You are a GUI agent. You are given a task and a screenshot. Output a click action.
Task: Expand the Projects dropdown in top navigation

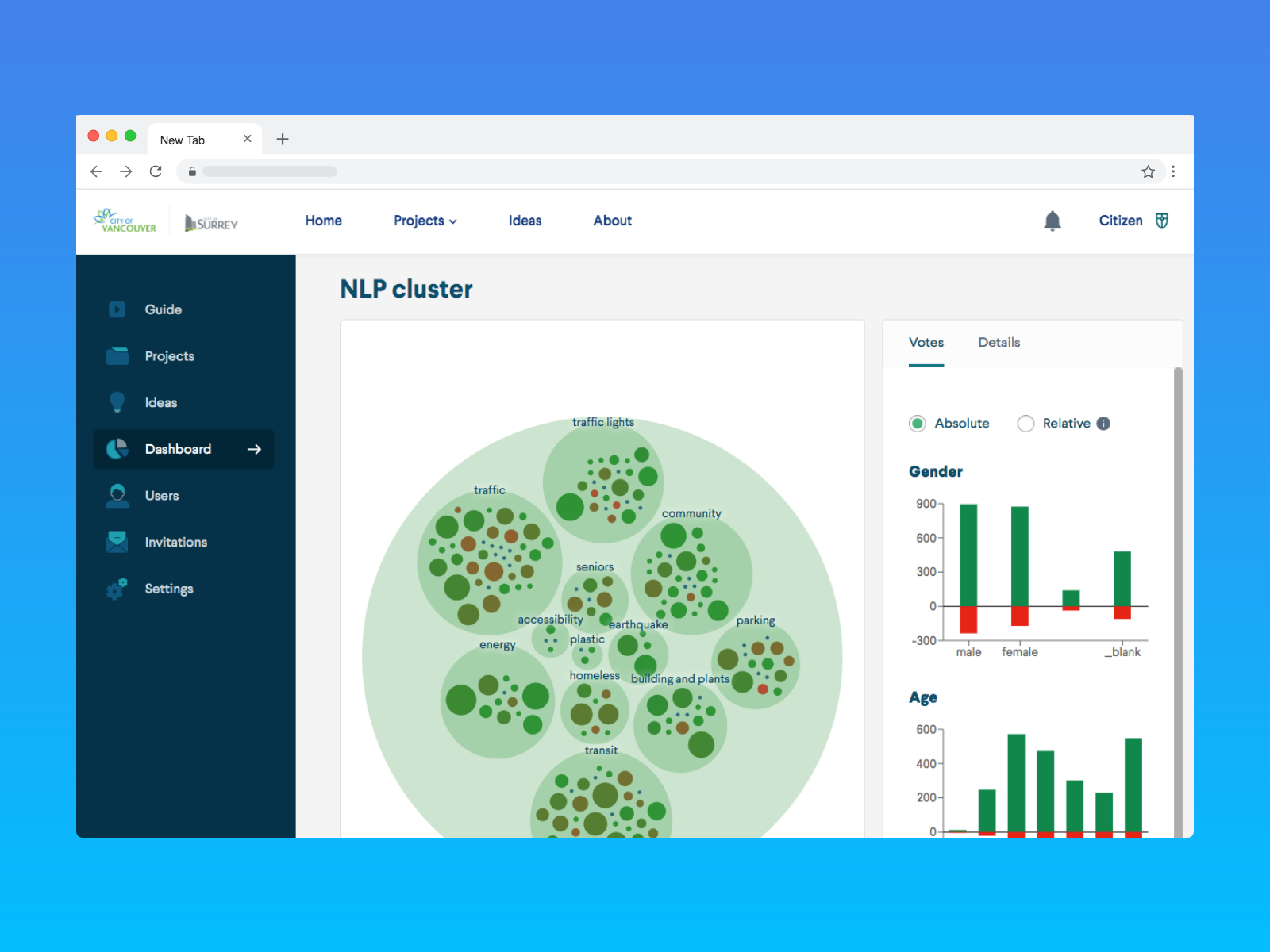pyautogui.click(x=425, y=221)
